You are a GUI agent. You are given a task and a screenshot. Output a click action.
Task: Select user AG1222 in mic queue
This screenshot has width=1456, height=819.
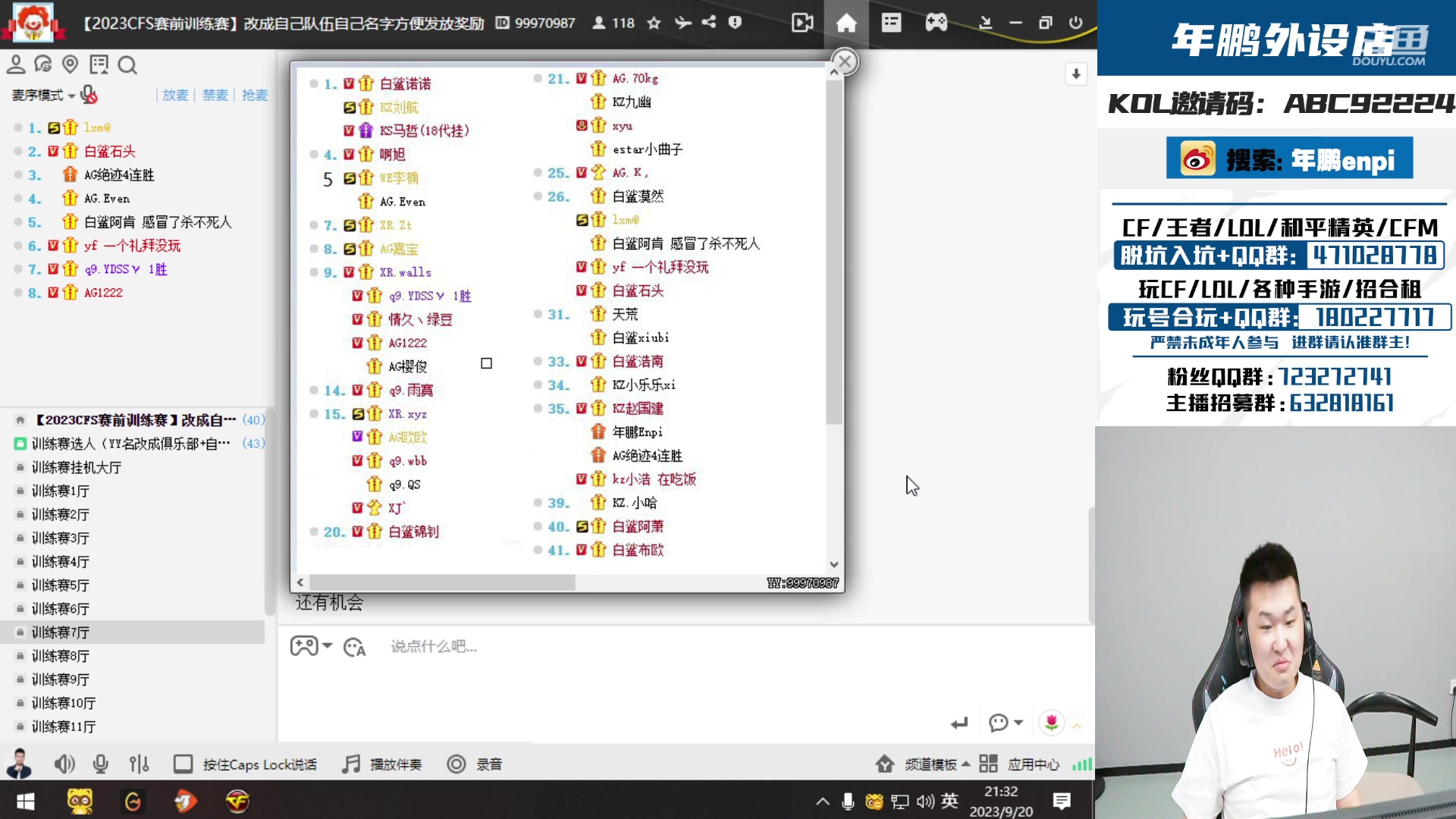point(103,293)
